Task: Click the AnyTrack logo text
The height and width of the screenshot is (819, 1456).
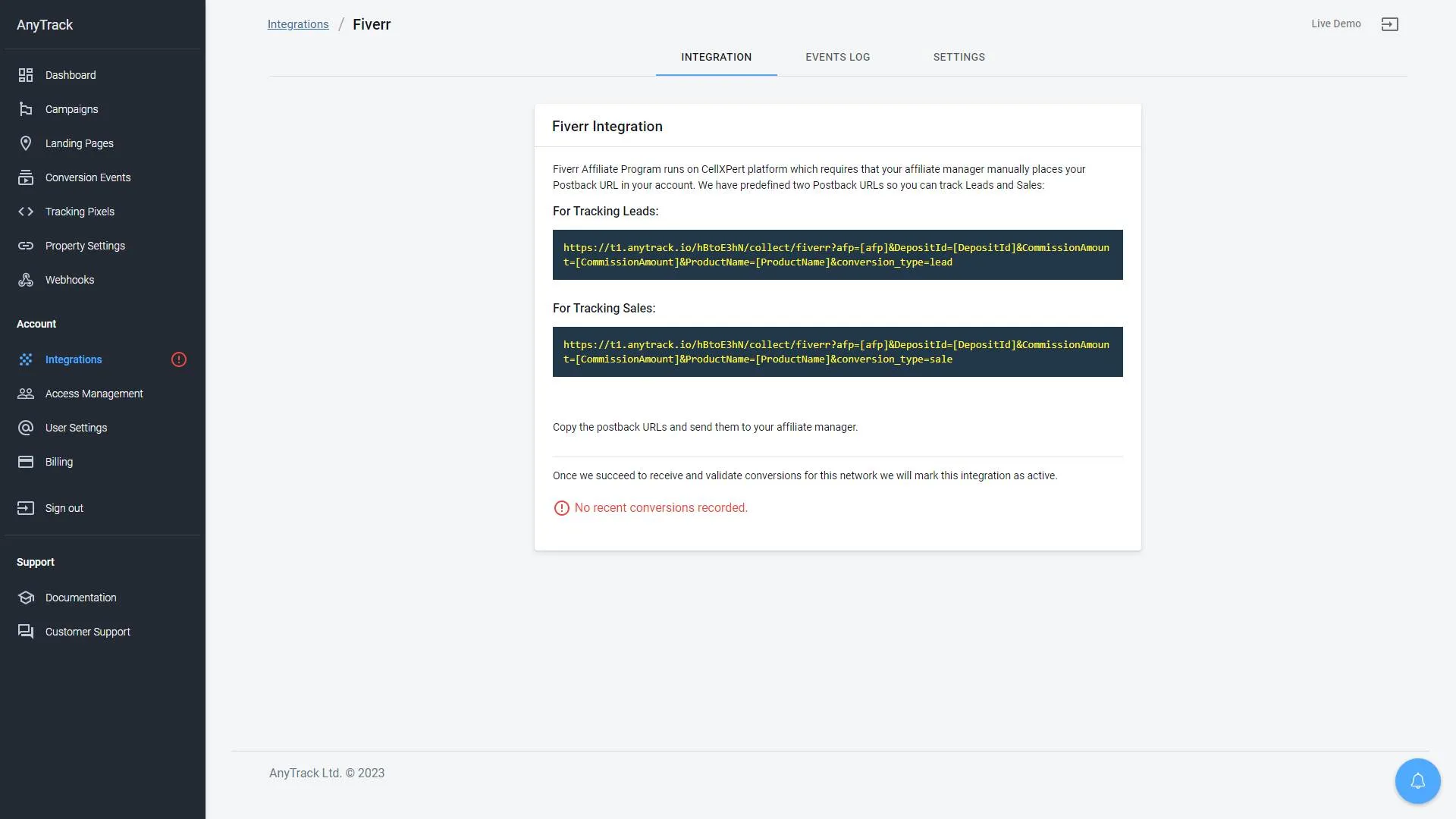Action: click(x=45, y=24)
